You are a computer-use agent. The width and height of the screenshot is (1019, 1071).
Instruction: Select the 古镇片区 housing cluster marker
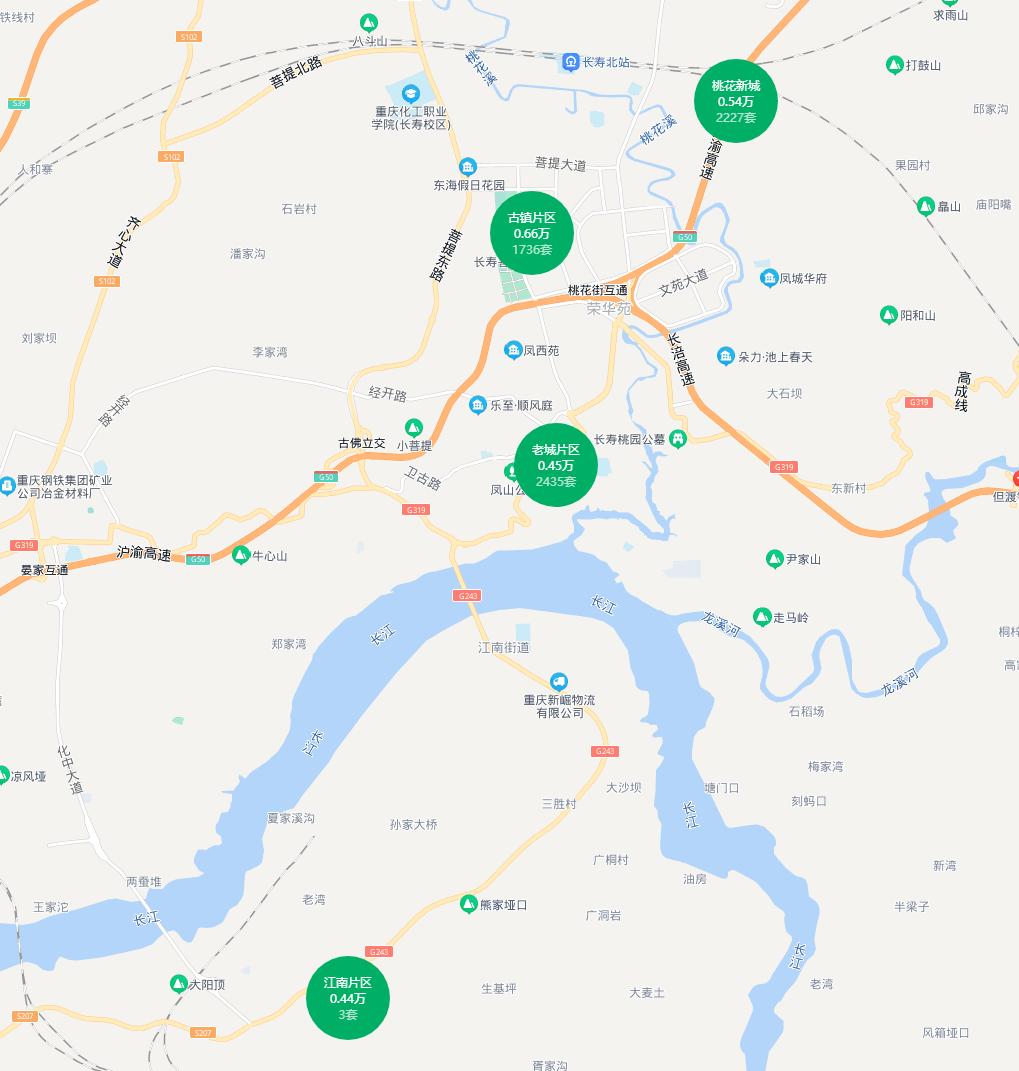(x=531, y=233)
